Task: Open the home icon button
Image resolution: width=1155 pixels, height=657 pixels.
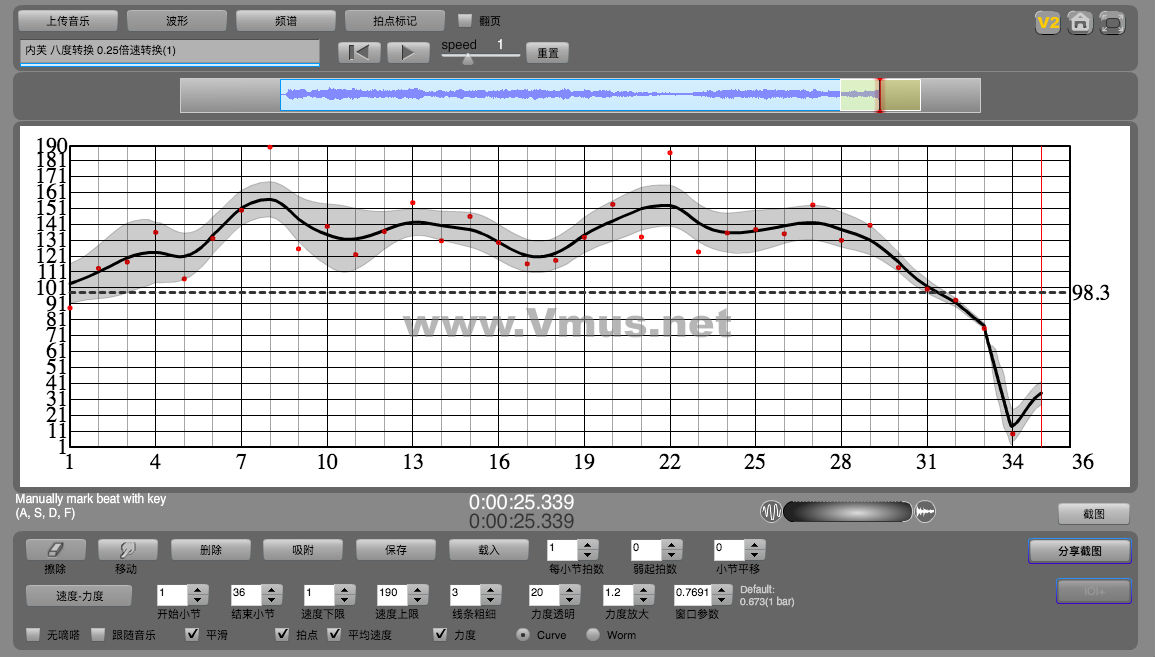Action: pos(1079,23)
